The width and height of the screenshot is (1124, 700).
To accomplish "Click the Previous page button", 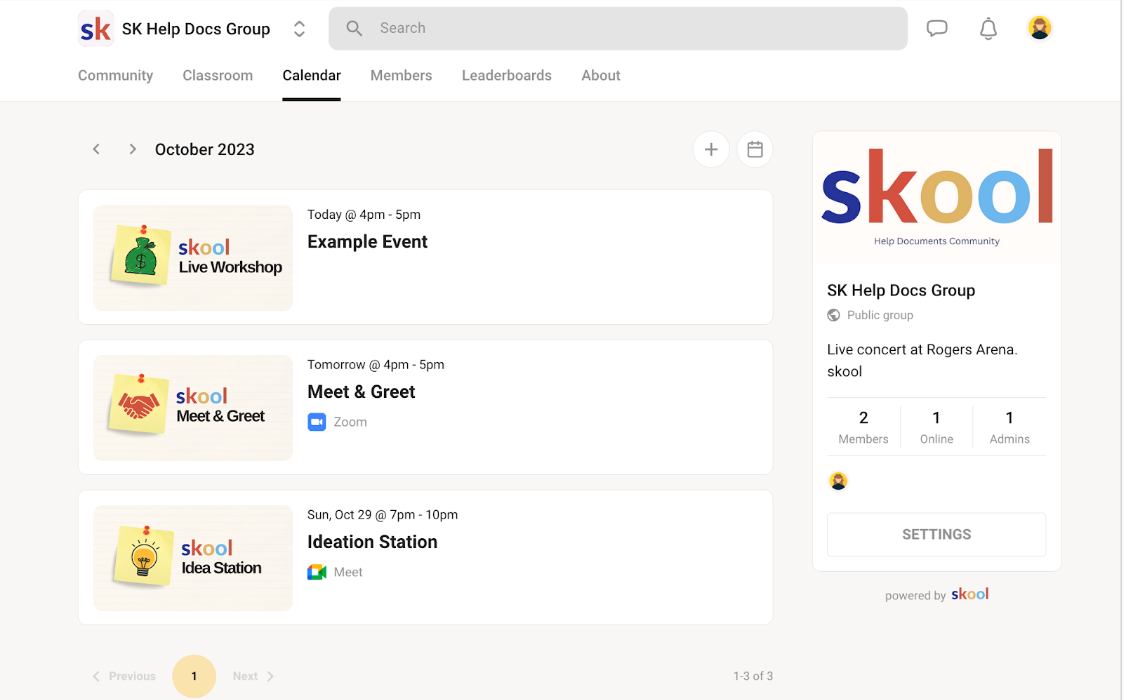I will point(124,676).
